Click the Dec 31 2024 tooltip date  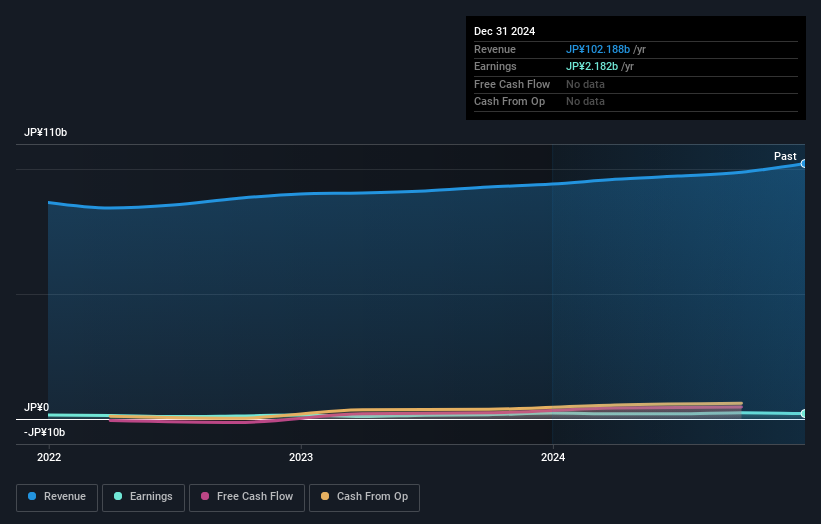point(505,31)
